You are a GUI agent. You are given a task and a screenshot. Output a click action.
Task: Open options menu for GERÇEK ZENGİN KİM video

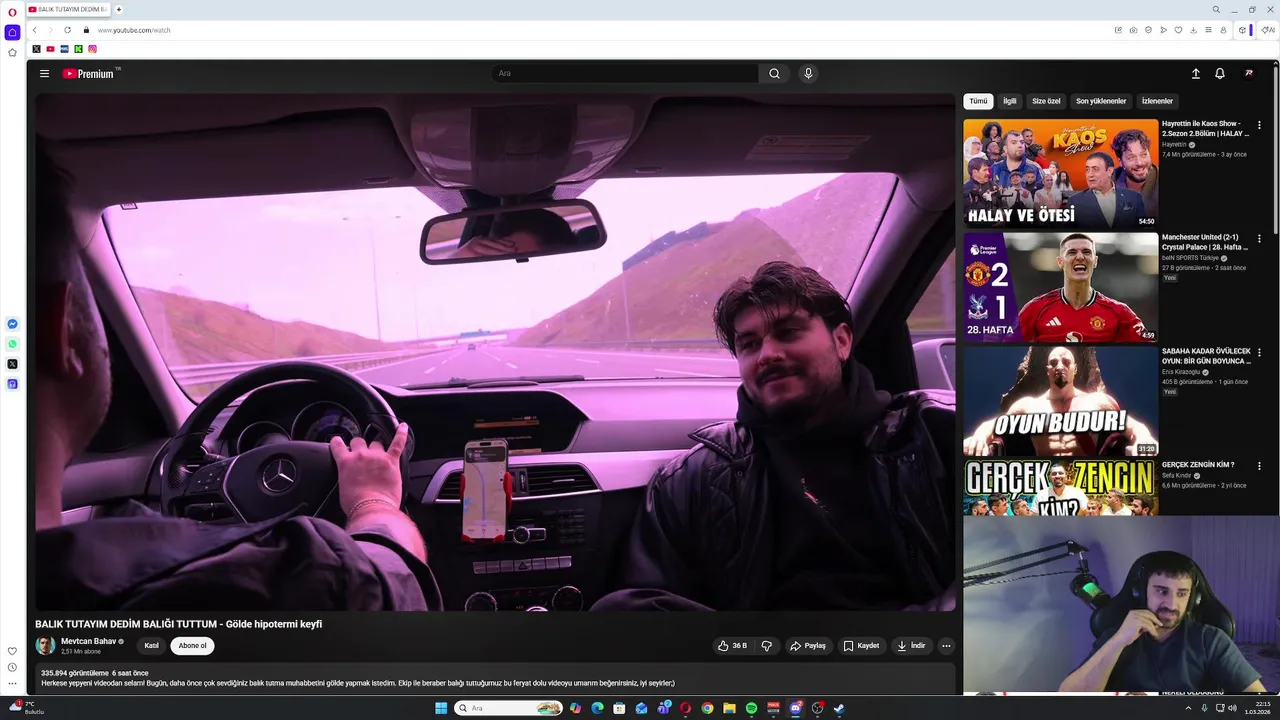(x=1259, y=466)
